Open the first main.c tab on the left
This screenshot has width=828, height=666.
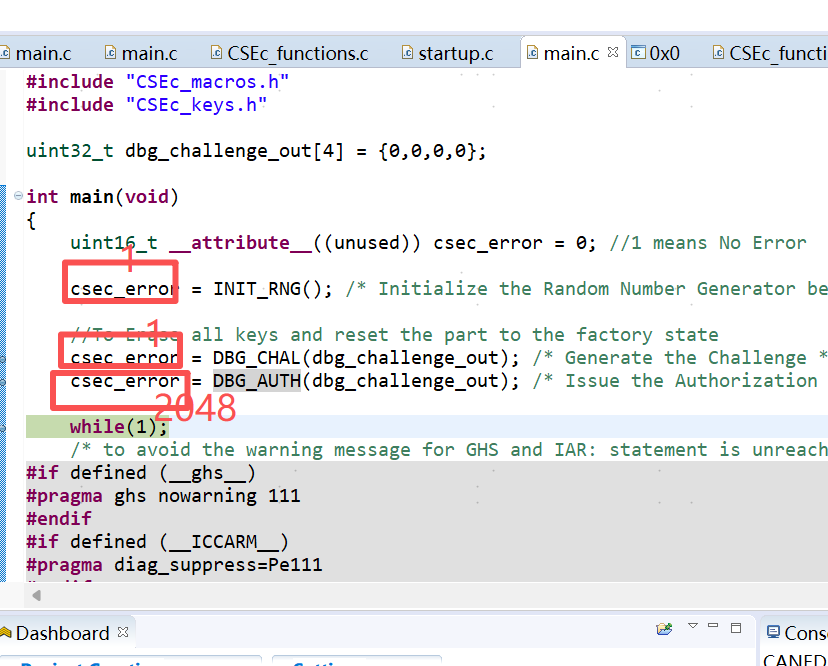pyautogui.click(x=36, y=53)
